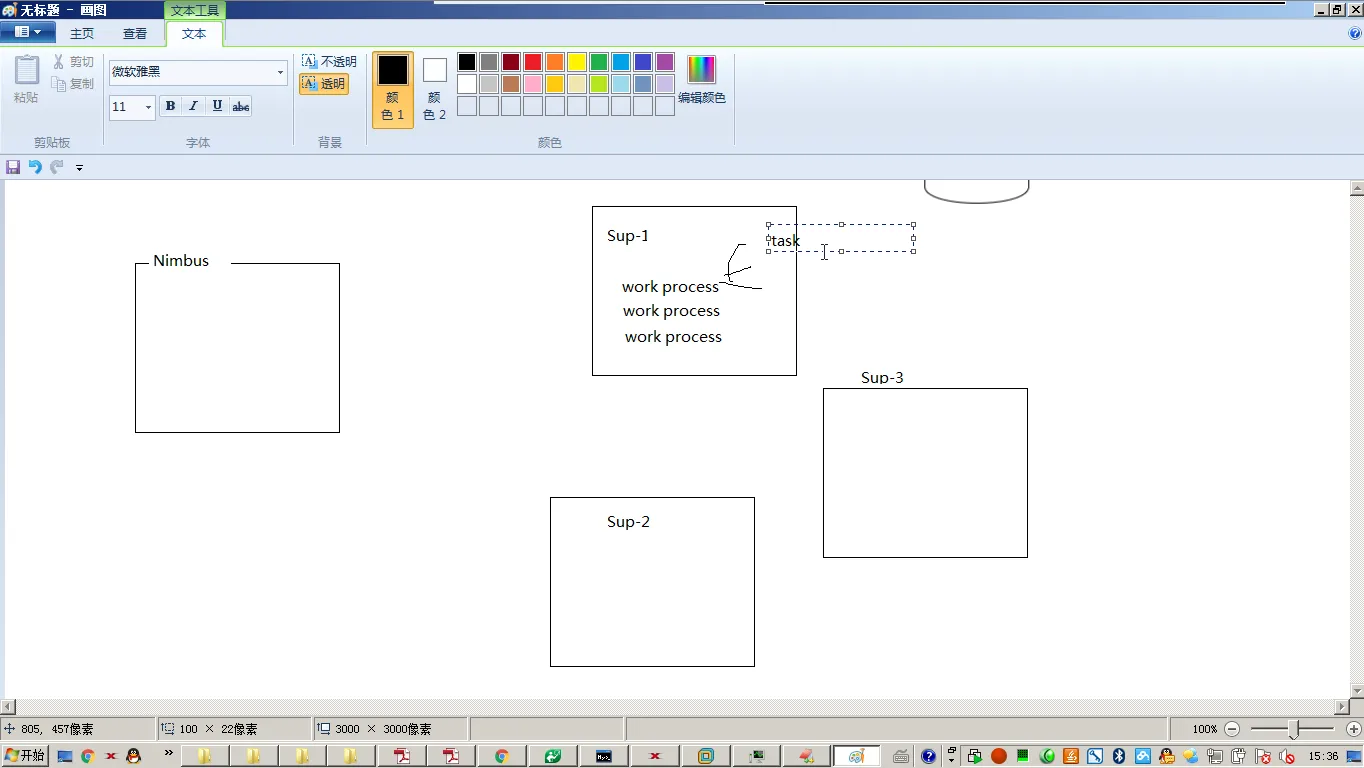The height and width of the screenshot is (768, 1364).
Task: Click the Chrome icon in quick launch
Action: coord(88,757)
